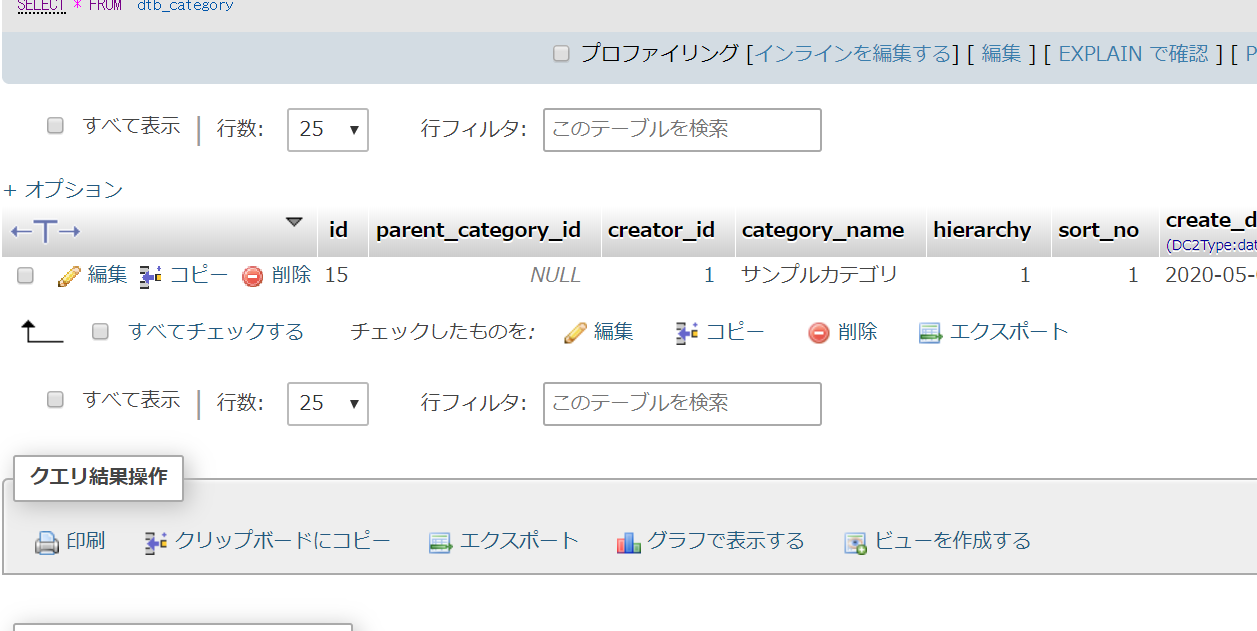Open the upper 行数 dropdown showing 25
This screenshot has width=1257, height=631.
click(x=328, y=130)
